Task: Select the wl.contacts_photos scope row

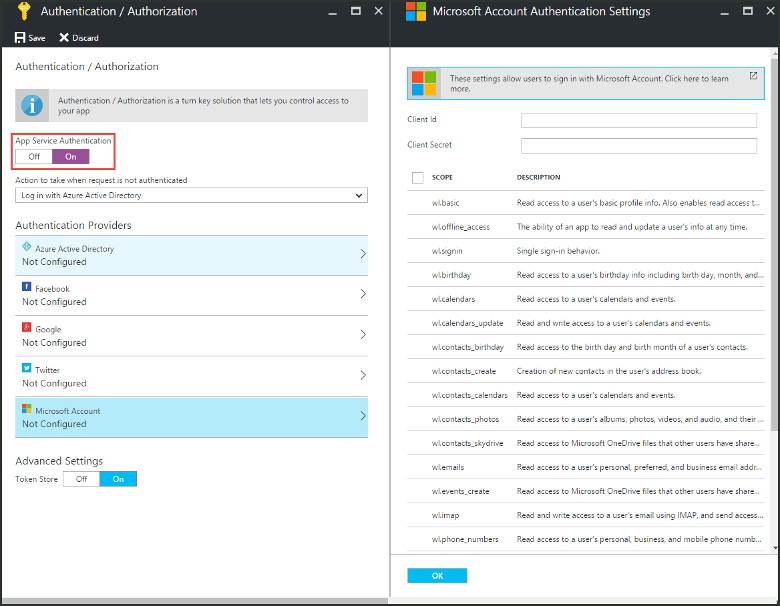Action: coord(585,419)
